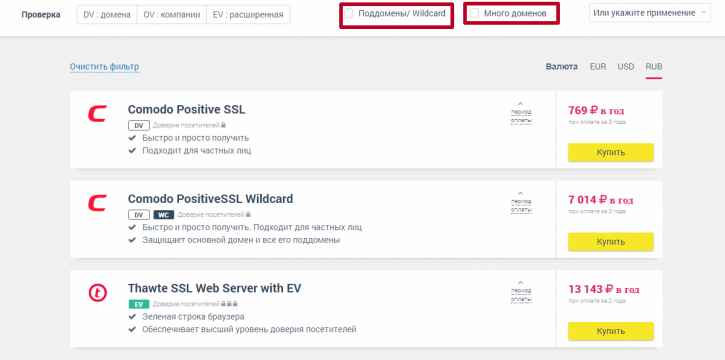This screenshot has height=360, width=725.
Task: Click the Comodo logo of PositiveSSL Wildcard
Action: point(97,203)
